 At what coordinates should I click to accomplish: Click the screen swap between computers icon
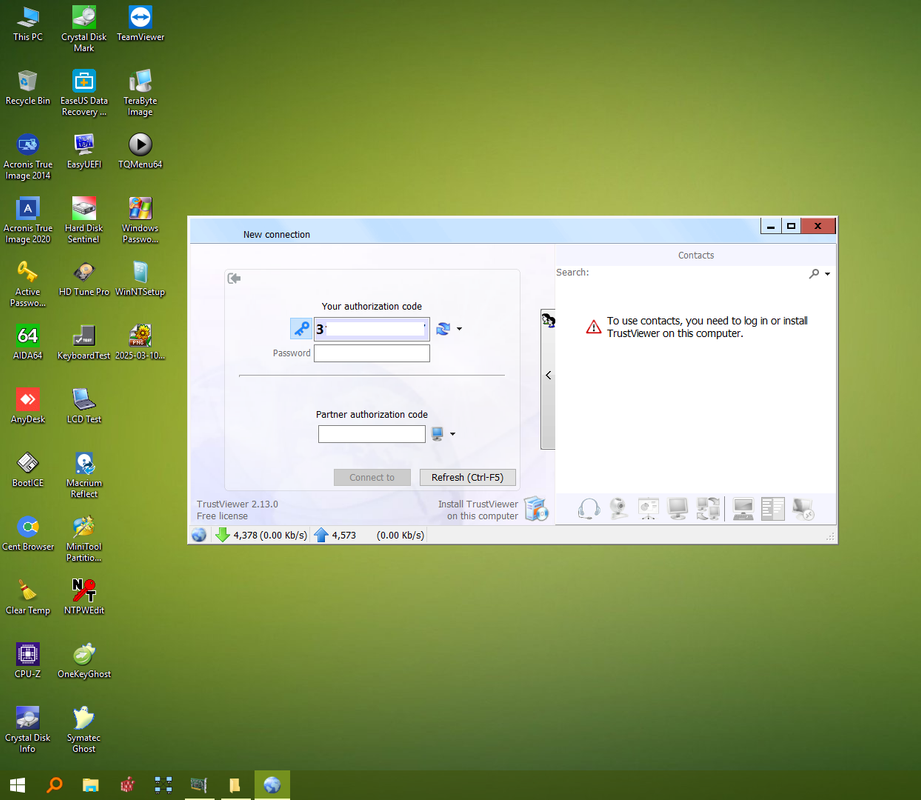click(708, 509)
